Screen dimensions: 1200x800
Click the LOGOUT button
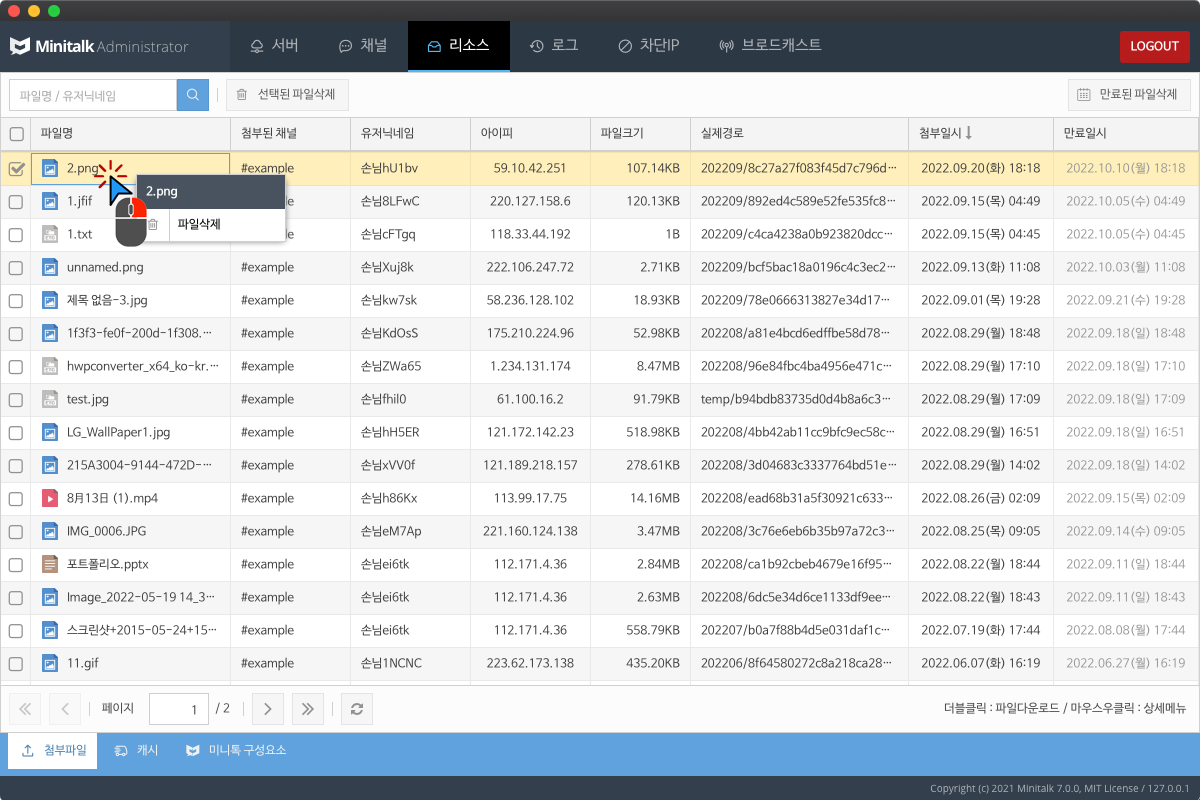1154,46
